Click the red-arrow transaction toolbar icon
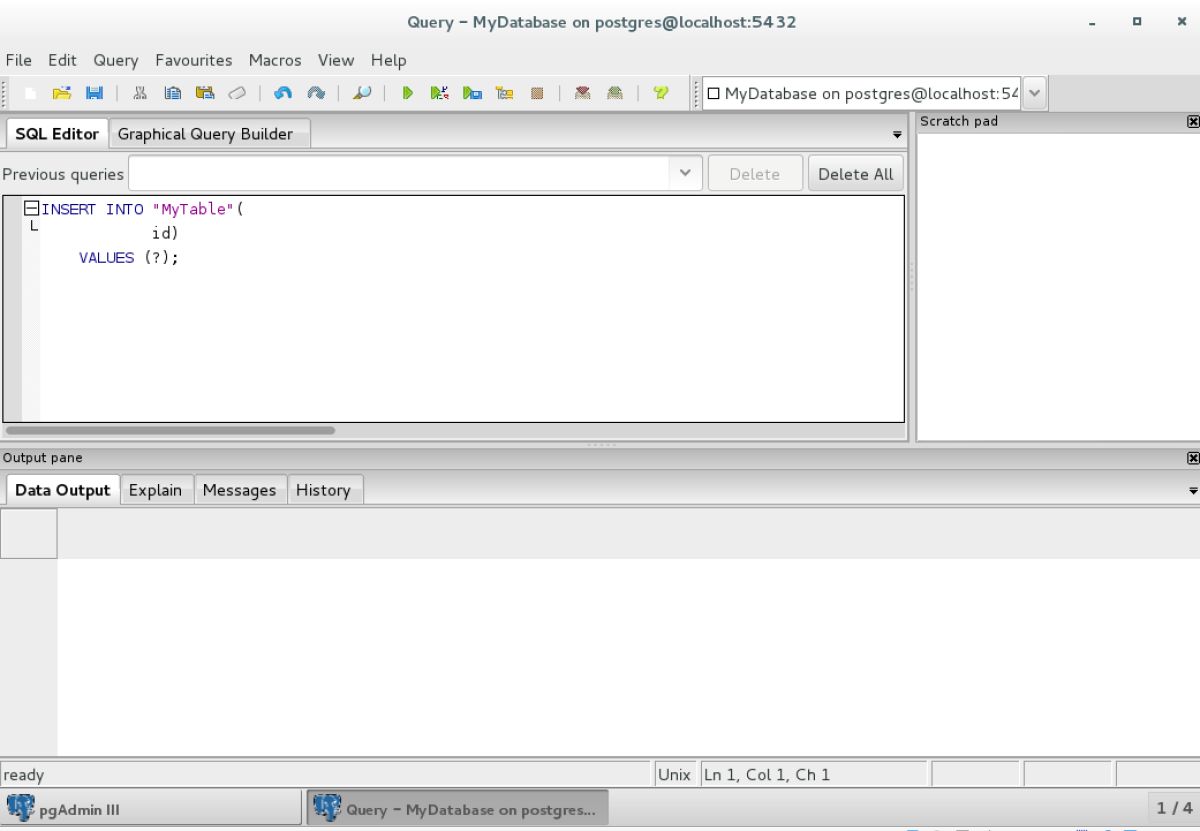Screen dimensions: 1200x831 tap(582, 93)
